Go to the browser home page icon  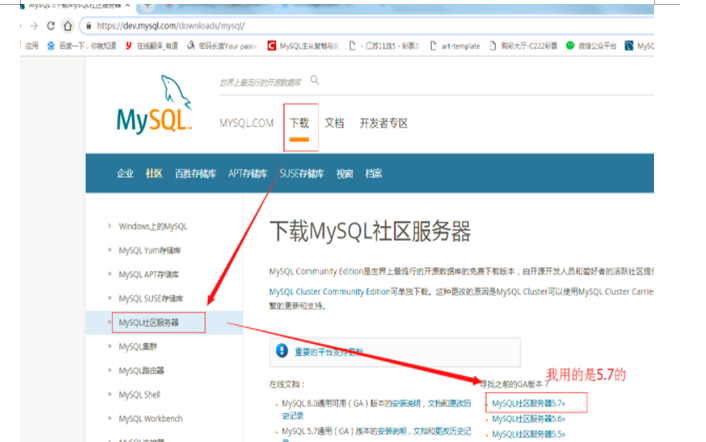click(x=68, y=26)
